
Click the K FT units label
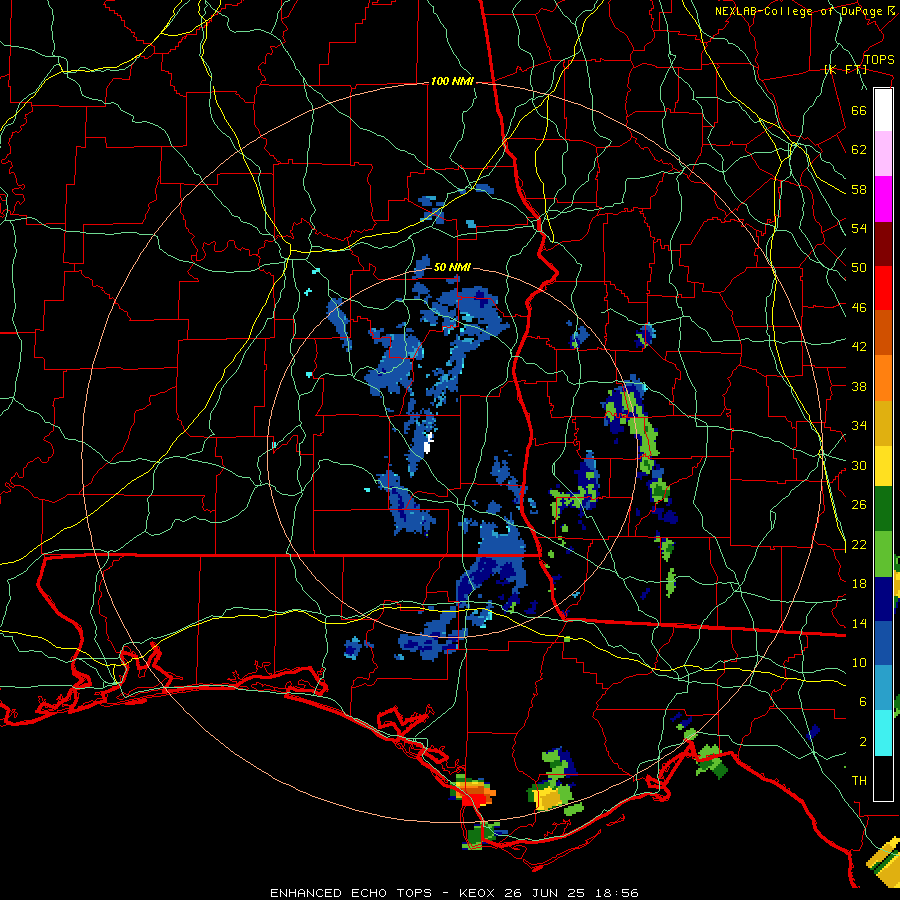coord(845,70)
